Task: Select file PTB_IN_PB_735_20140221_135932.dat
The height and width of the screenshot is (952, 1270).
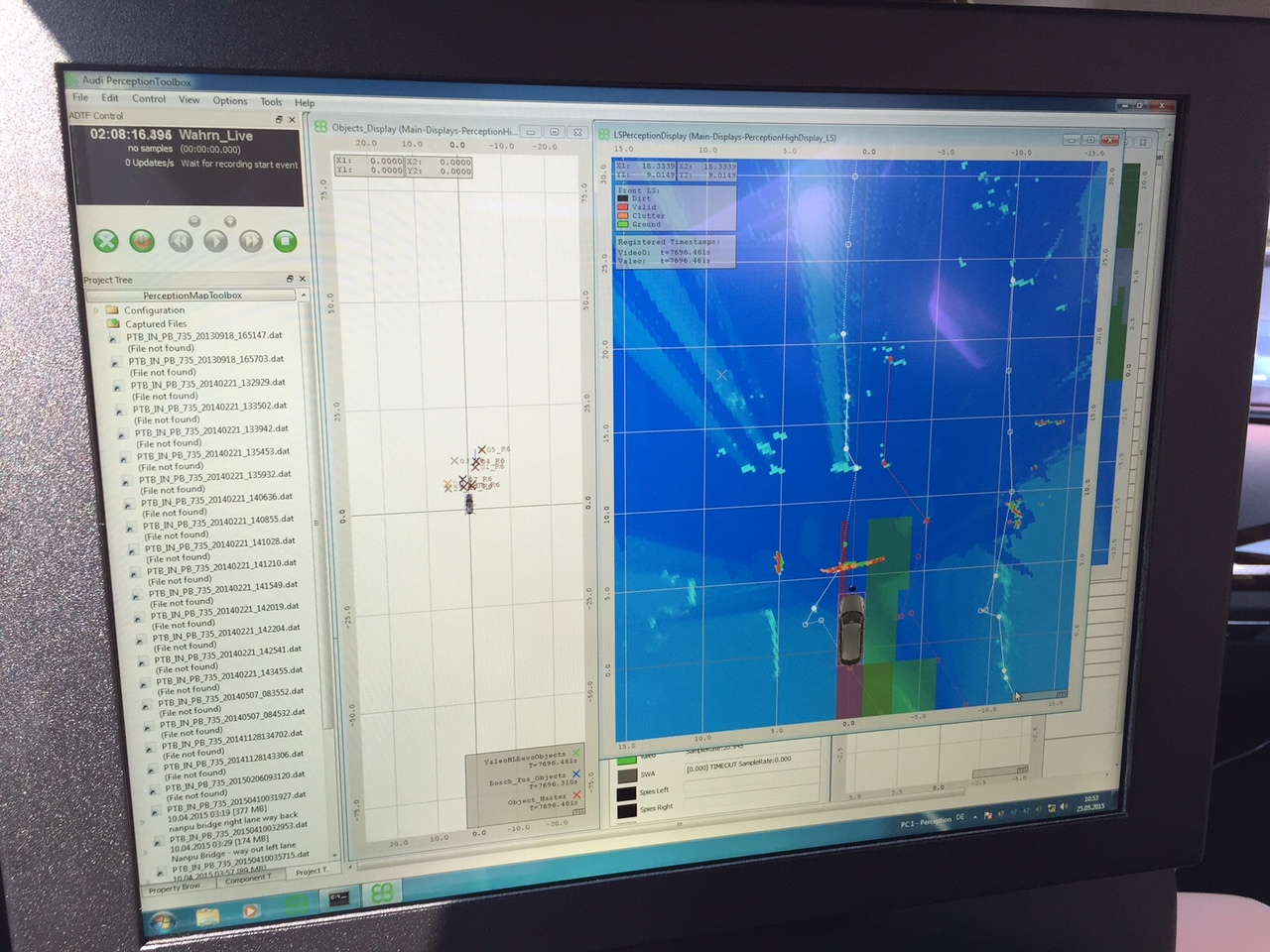Action: coord(216,477)
